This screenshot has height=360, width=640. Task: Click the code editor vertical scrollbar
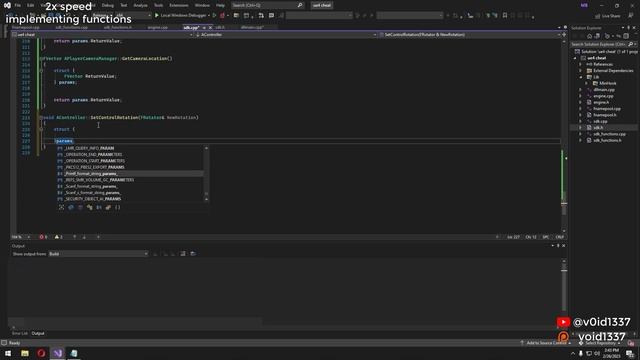[x=564, y=135]
